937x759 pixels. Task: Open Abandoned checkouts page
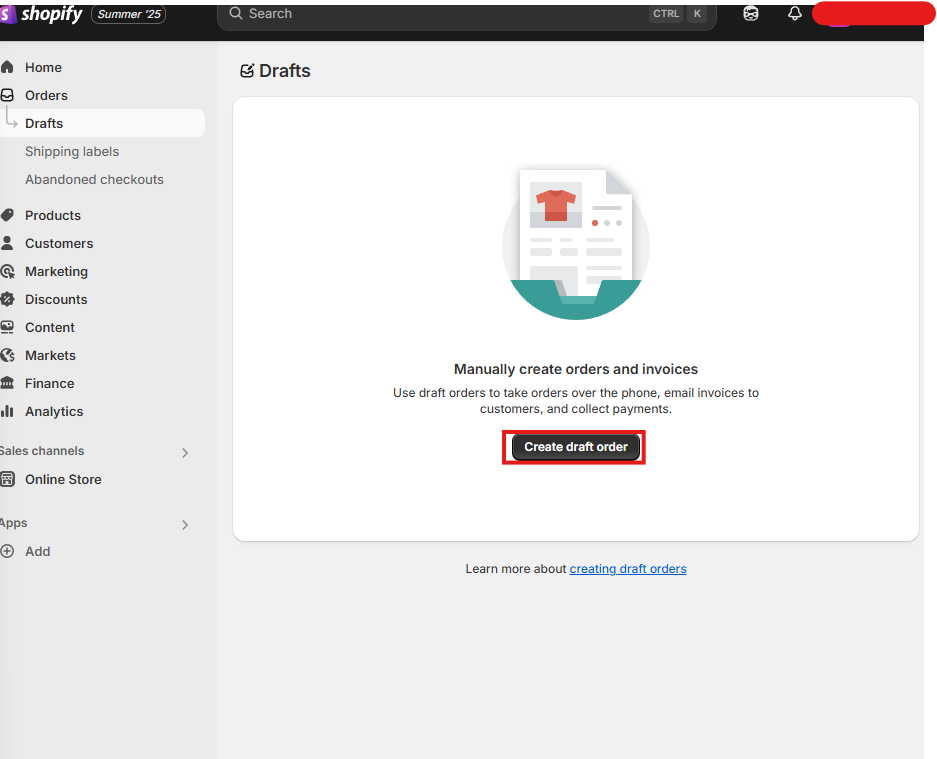point(94,179)
